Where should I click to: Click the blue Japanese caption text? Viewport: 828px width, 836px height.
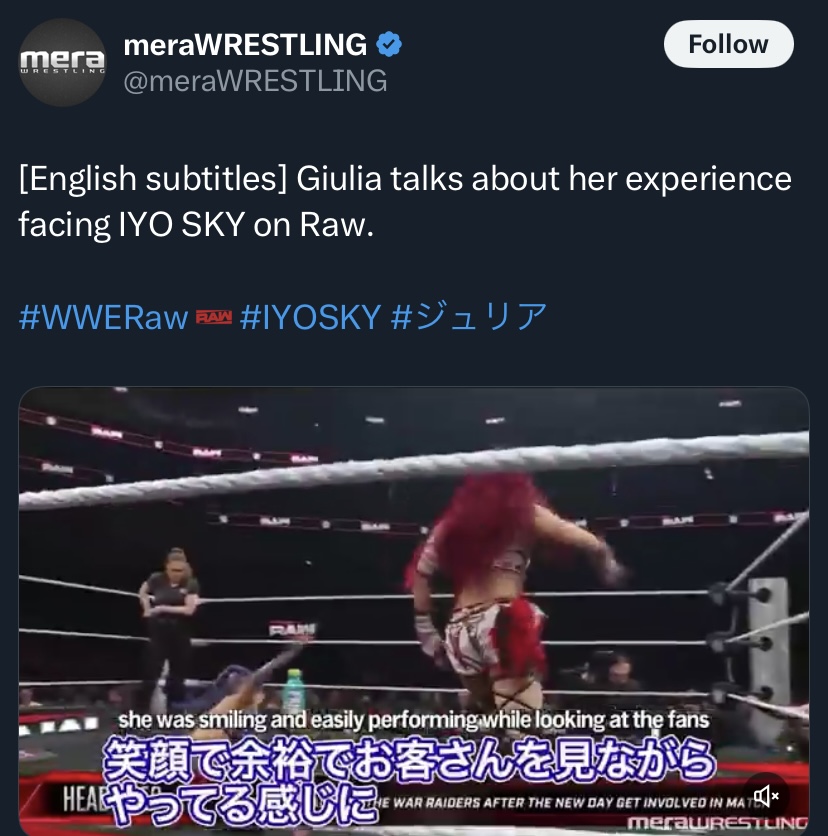pos(408,779)
